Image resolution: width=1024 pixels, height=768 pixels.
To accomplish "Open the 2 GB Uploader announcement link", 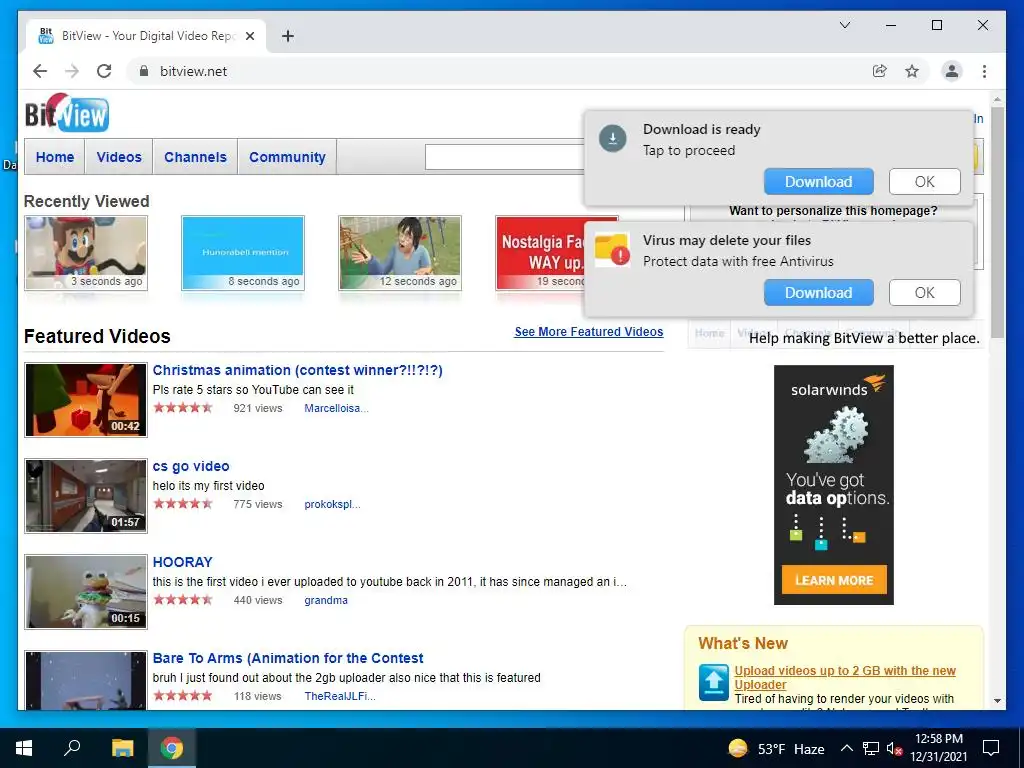I will [x=844, y=677].
